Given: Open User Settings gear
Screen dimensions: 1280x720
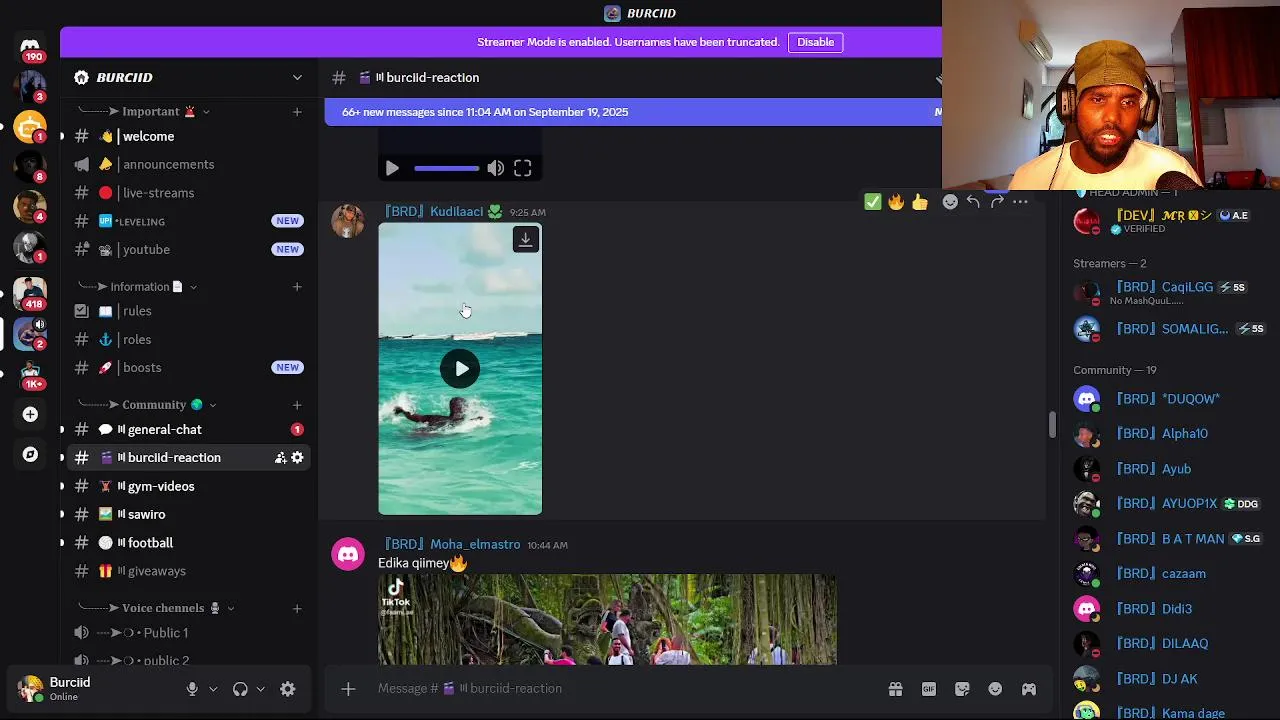Looking at the screenshot, I should (288, 689).
